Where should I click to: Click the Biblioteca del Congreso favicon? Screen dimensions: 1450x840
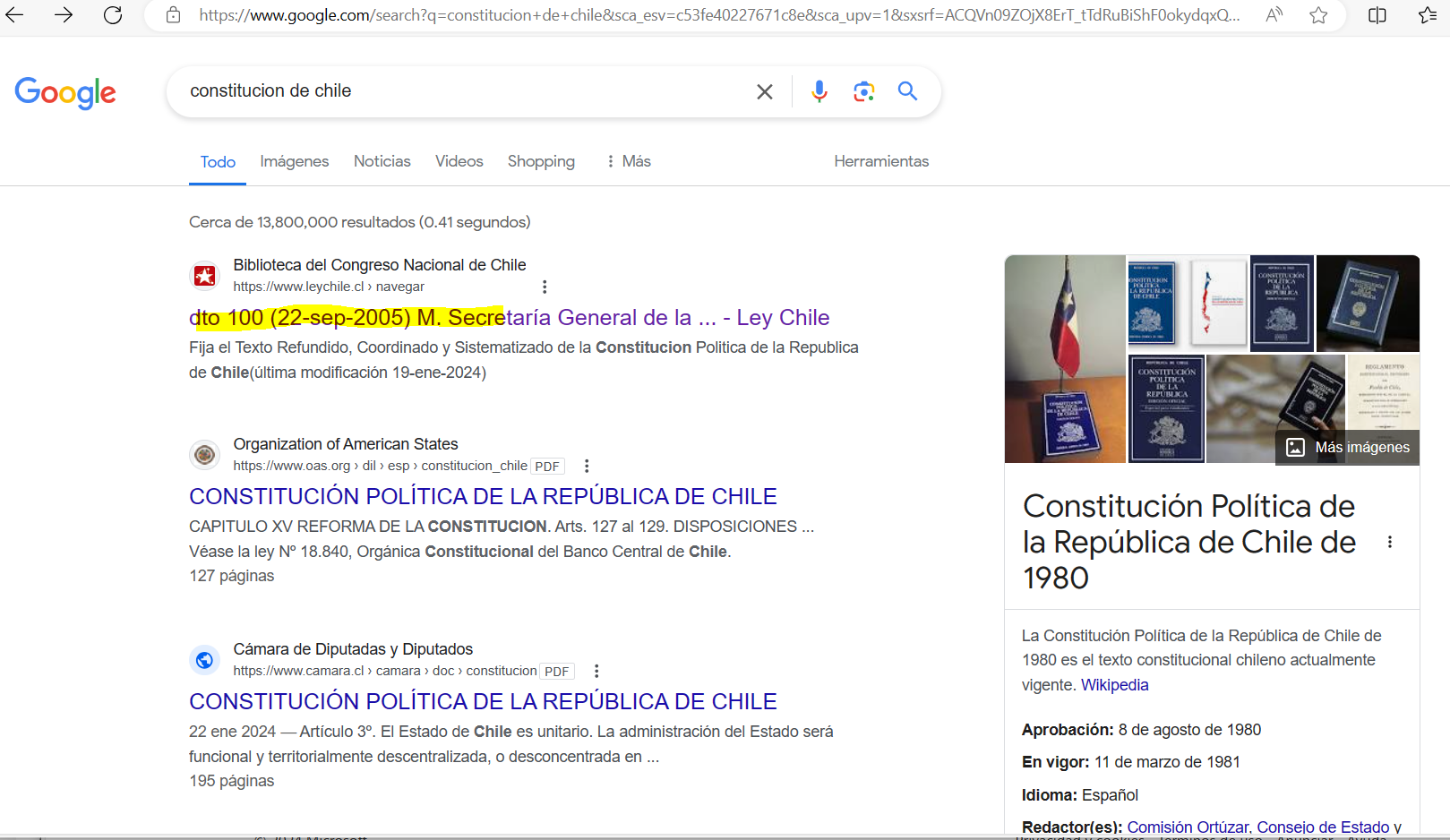[x=205, y=276]
